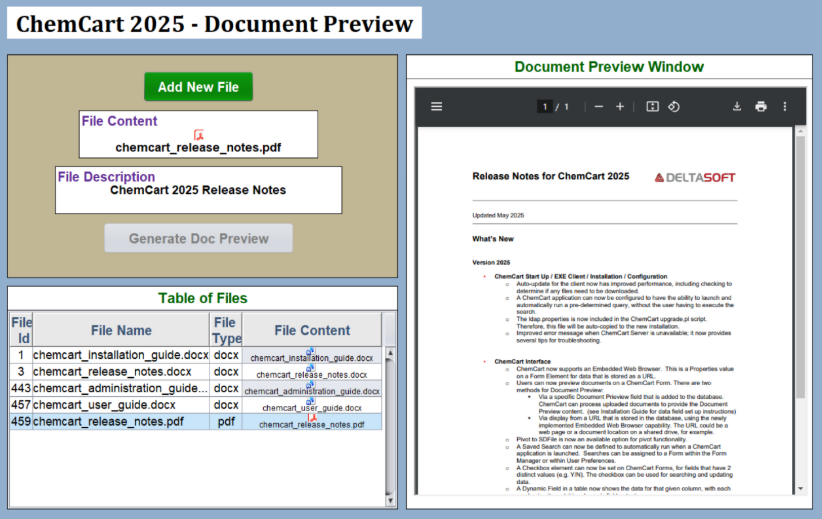Download the PDF using the download icon
This screenshot has width=822, height=519.
[737, 107]
